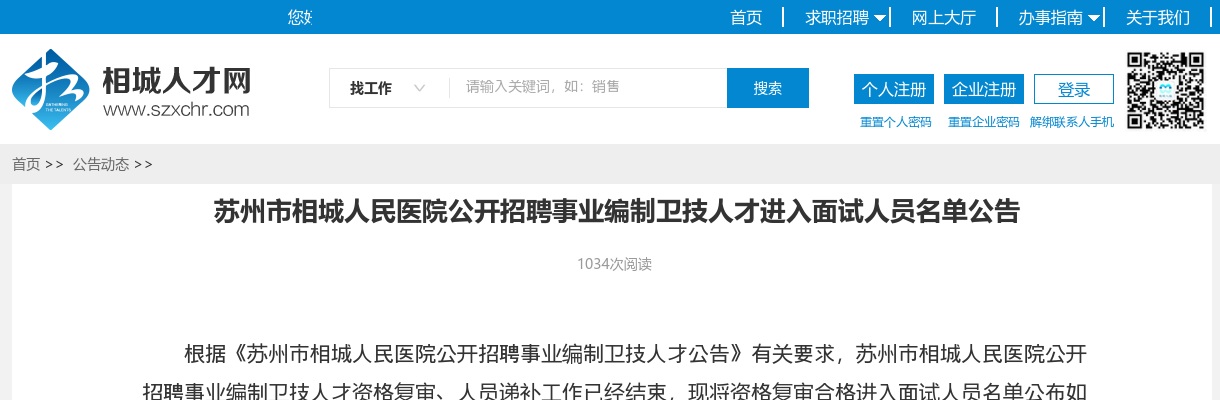Open the 网上大厅 menu item
The width and height of the screenshot is (1220, 400).
tap(943, 17)
